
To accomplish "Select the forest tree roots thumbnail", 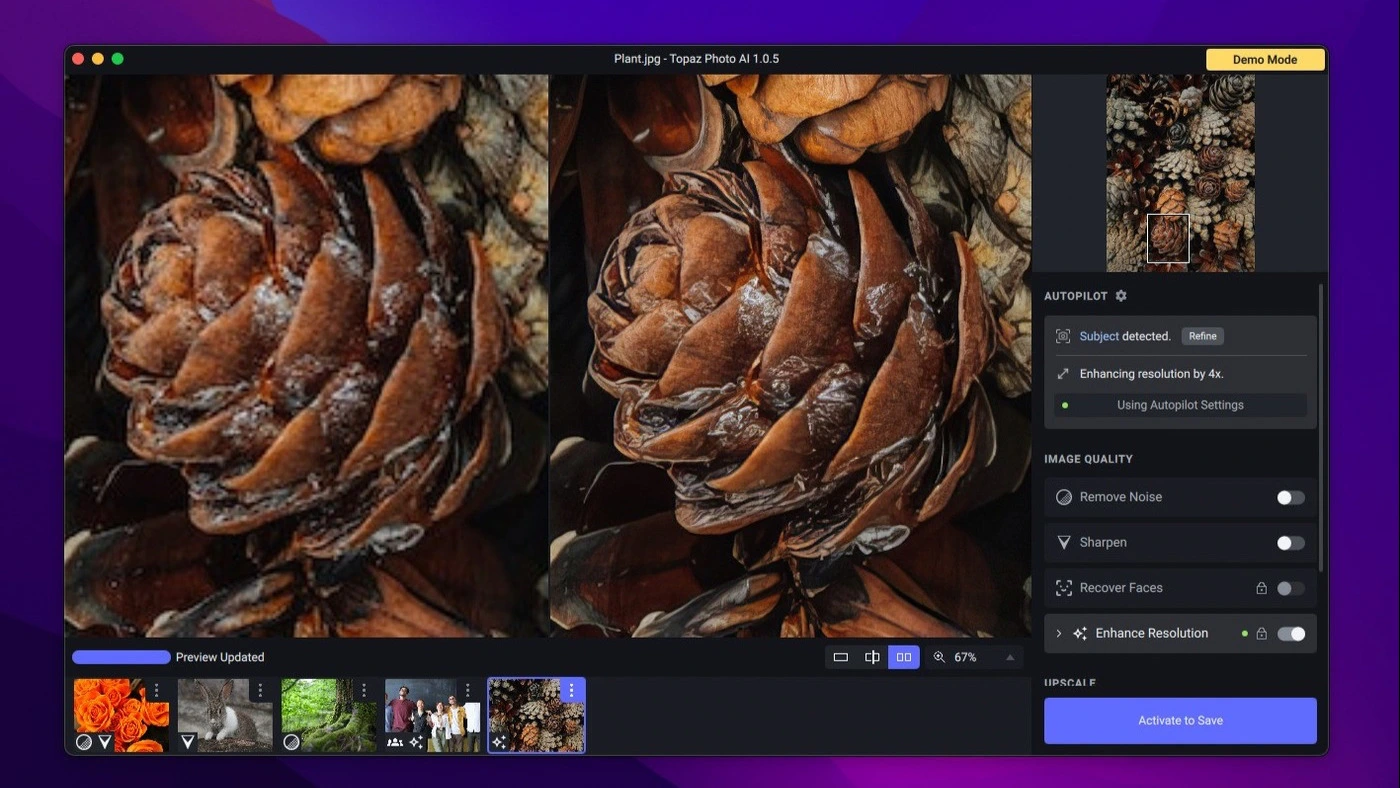I will (329, 715).
